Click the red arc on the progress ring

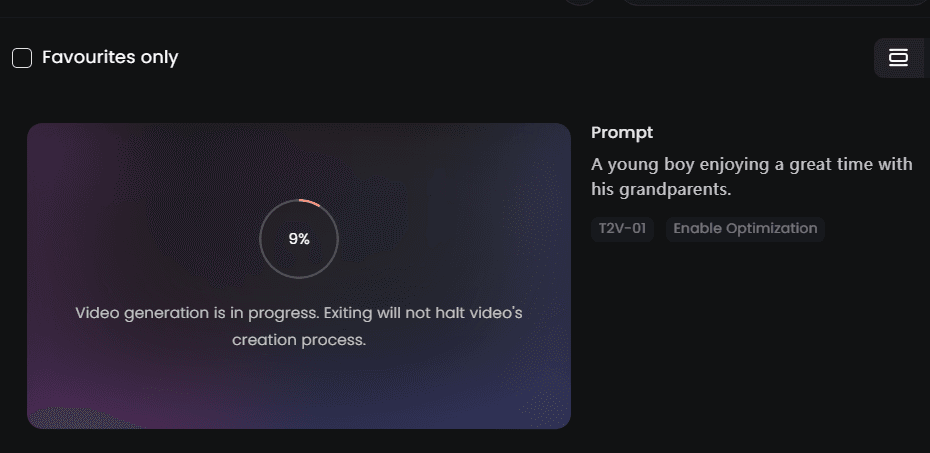tap(310, 203)
